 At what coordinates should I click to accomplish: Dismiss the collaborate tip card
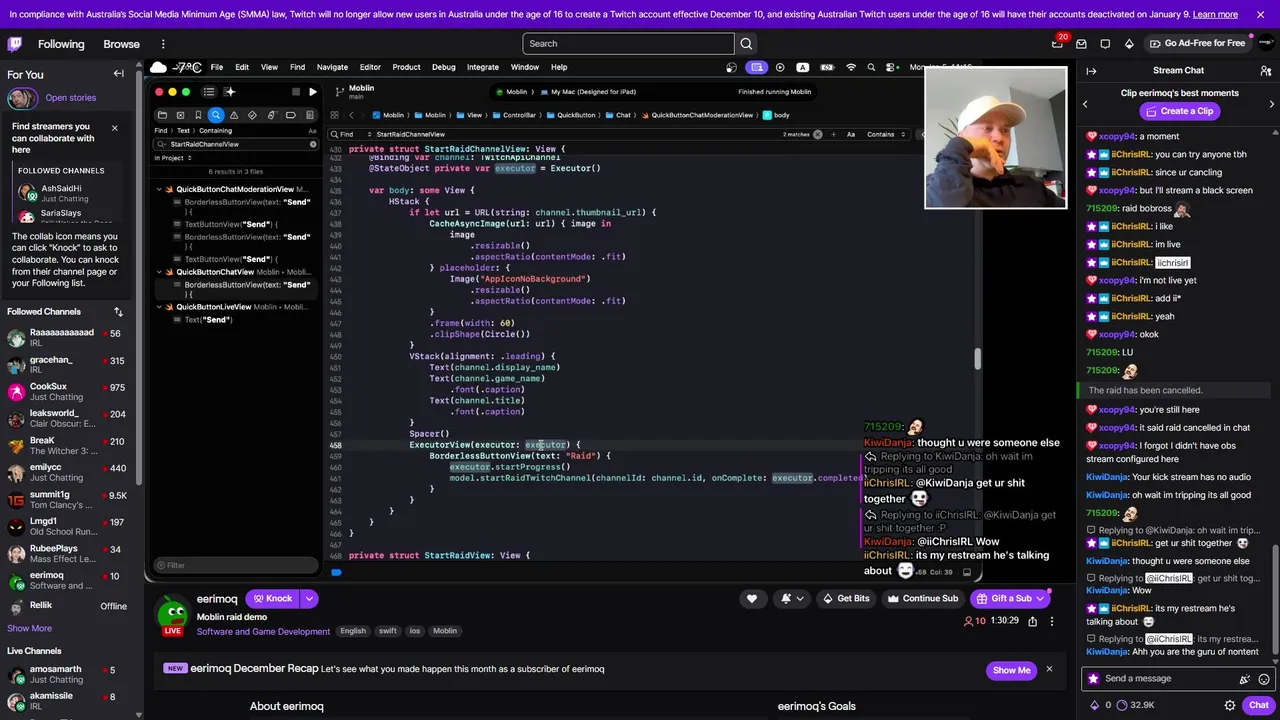click(114, 128)
